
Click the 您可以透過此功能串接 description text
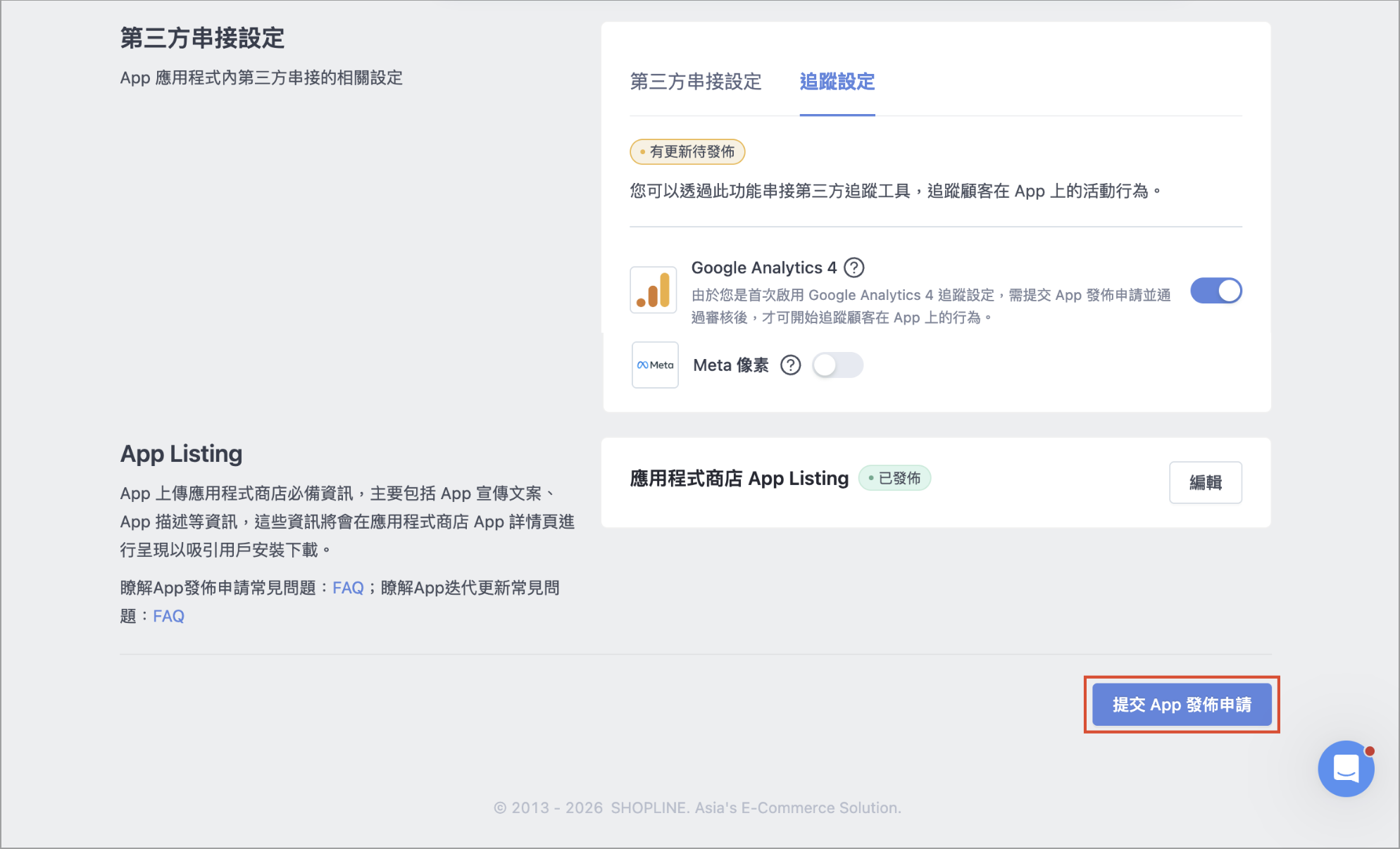click(x=895, y=191)
